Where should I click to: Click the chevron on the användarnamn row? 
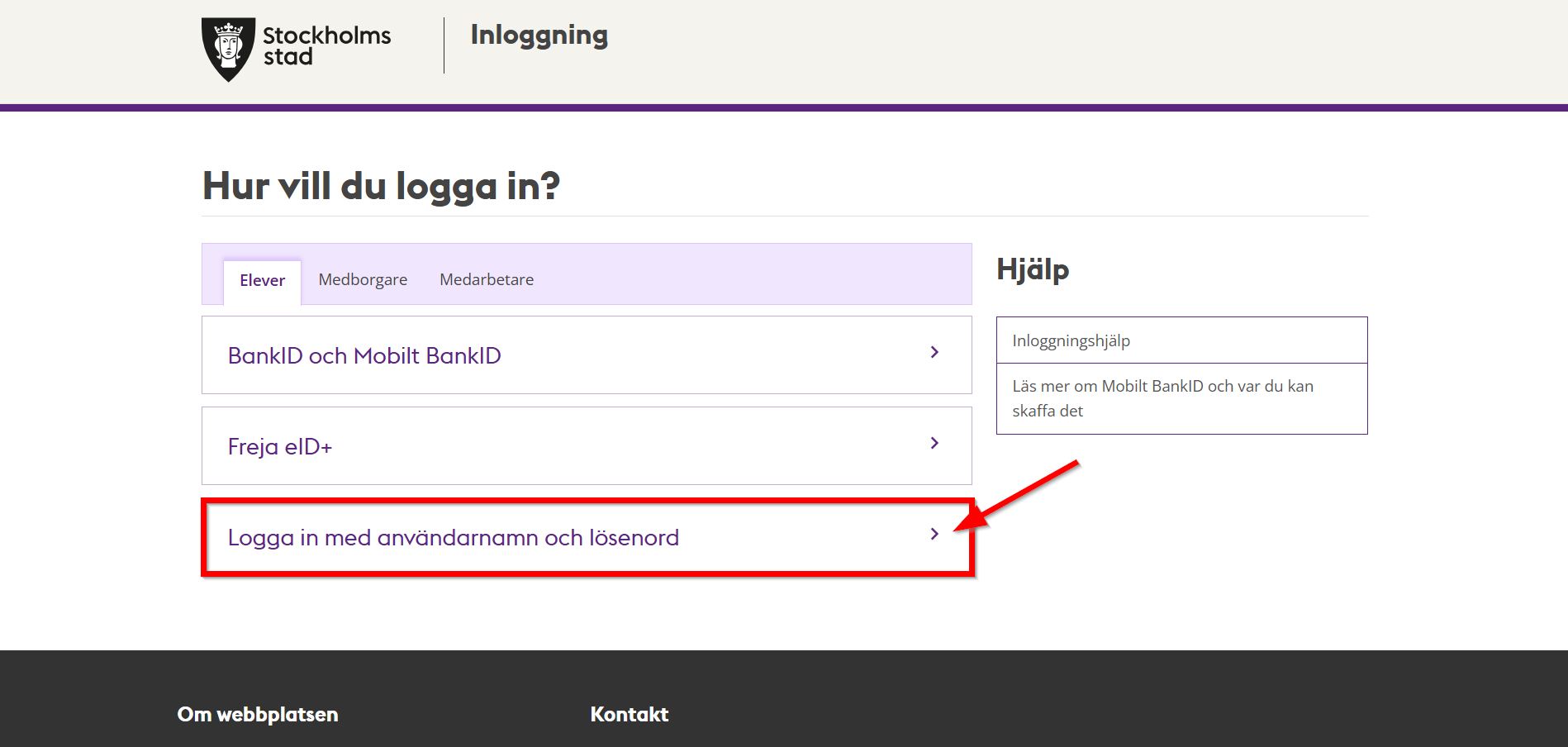click(x=934, y=535)
